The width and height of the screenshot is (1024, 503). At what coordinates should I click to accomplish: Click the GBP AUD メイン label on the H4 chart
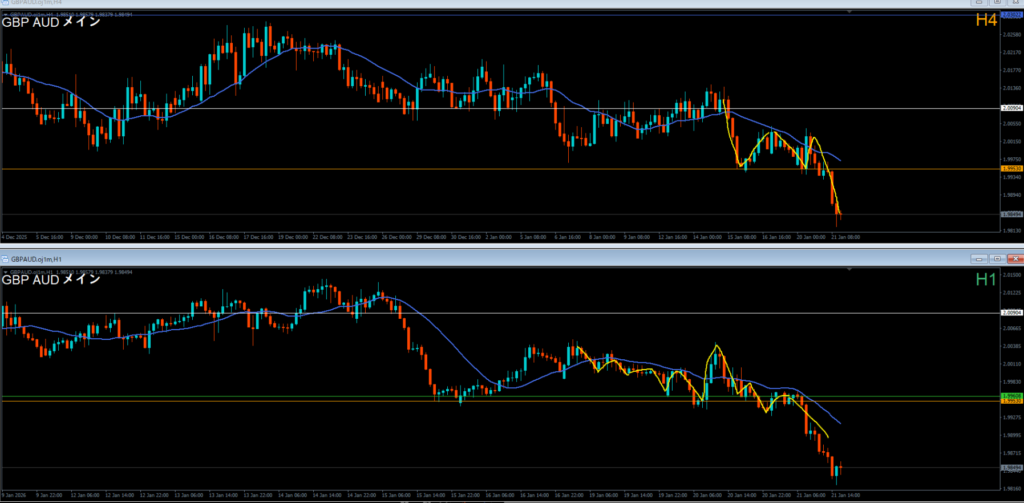(x=52, y=21)
